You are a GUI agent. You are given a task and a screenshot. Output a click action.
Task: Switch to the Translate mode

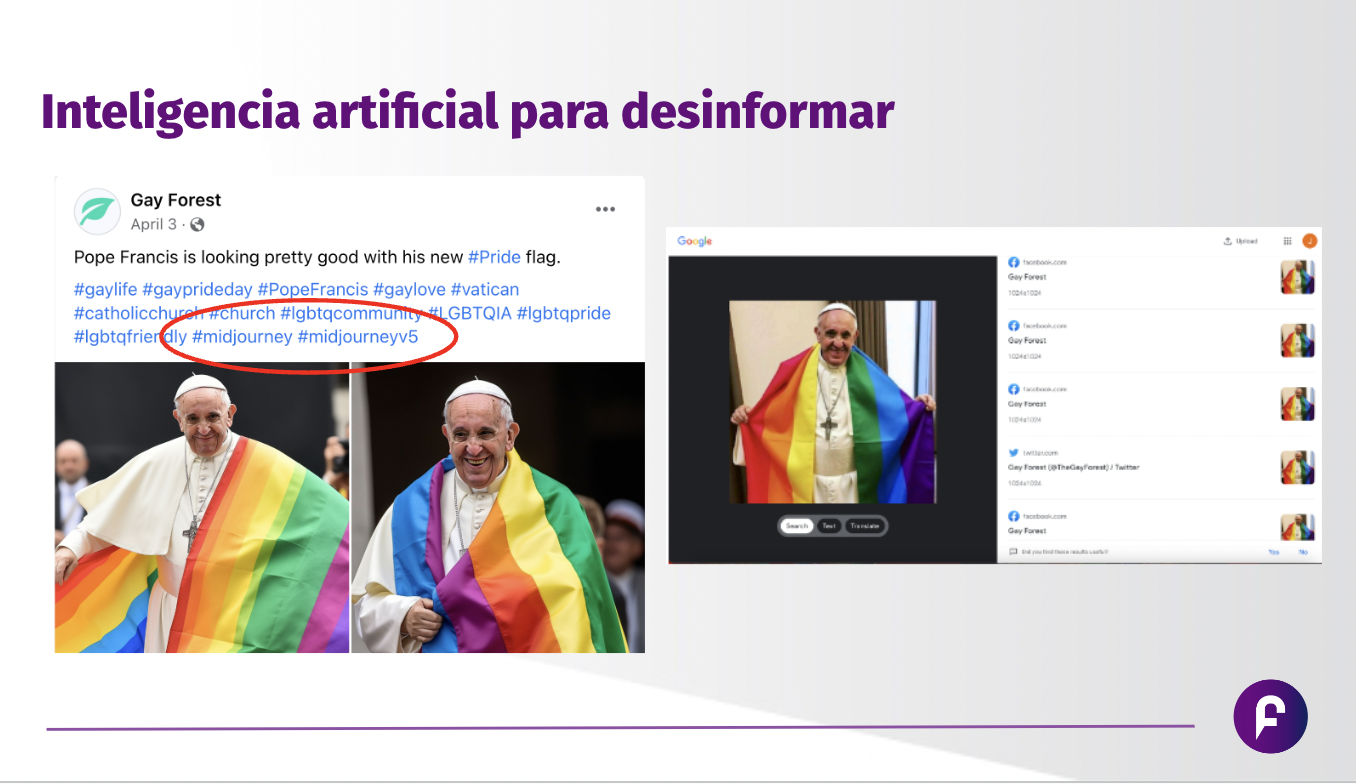[864, 526]
